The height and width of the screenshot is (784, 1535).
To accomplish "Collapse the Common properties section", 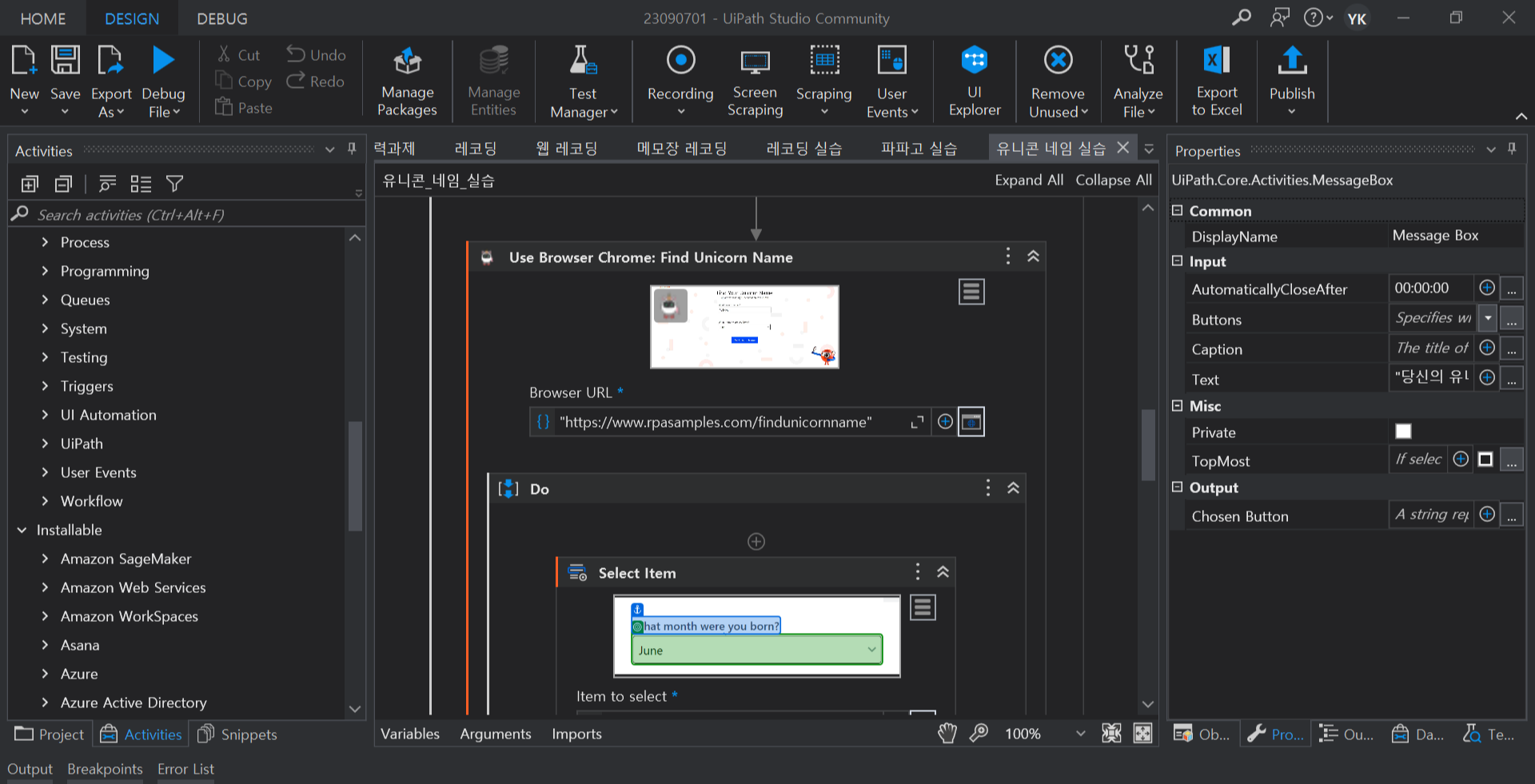I will [x=1177, y=211].
